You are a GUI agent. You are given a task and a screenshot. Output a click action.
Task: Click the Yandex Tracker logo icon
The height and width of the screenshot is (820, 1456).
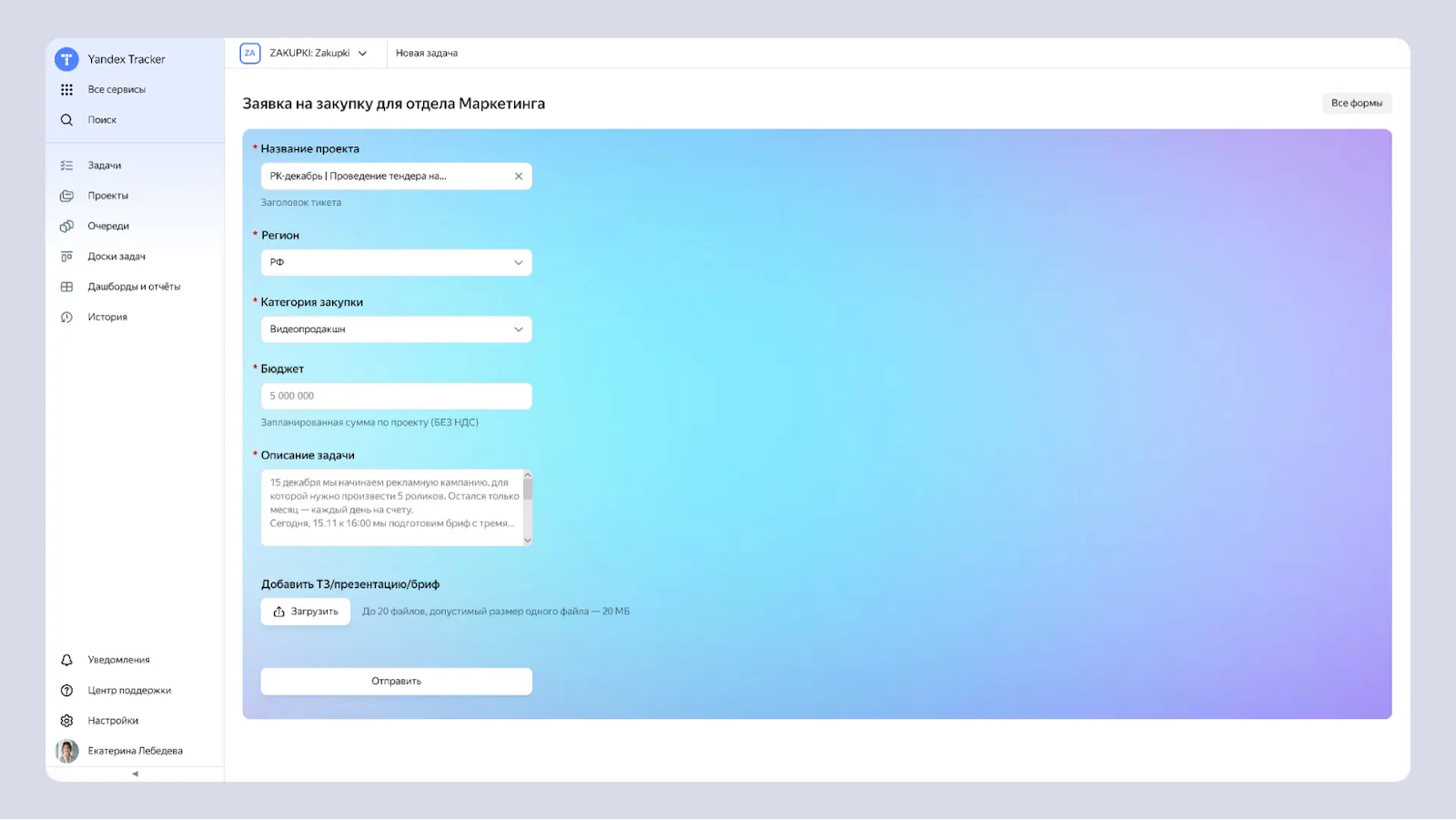click(x=66, y=59)
